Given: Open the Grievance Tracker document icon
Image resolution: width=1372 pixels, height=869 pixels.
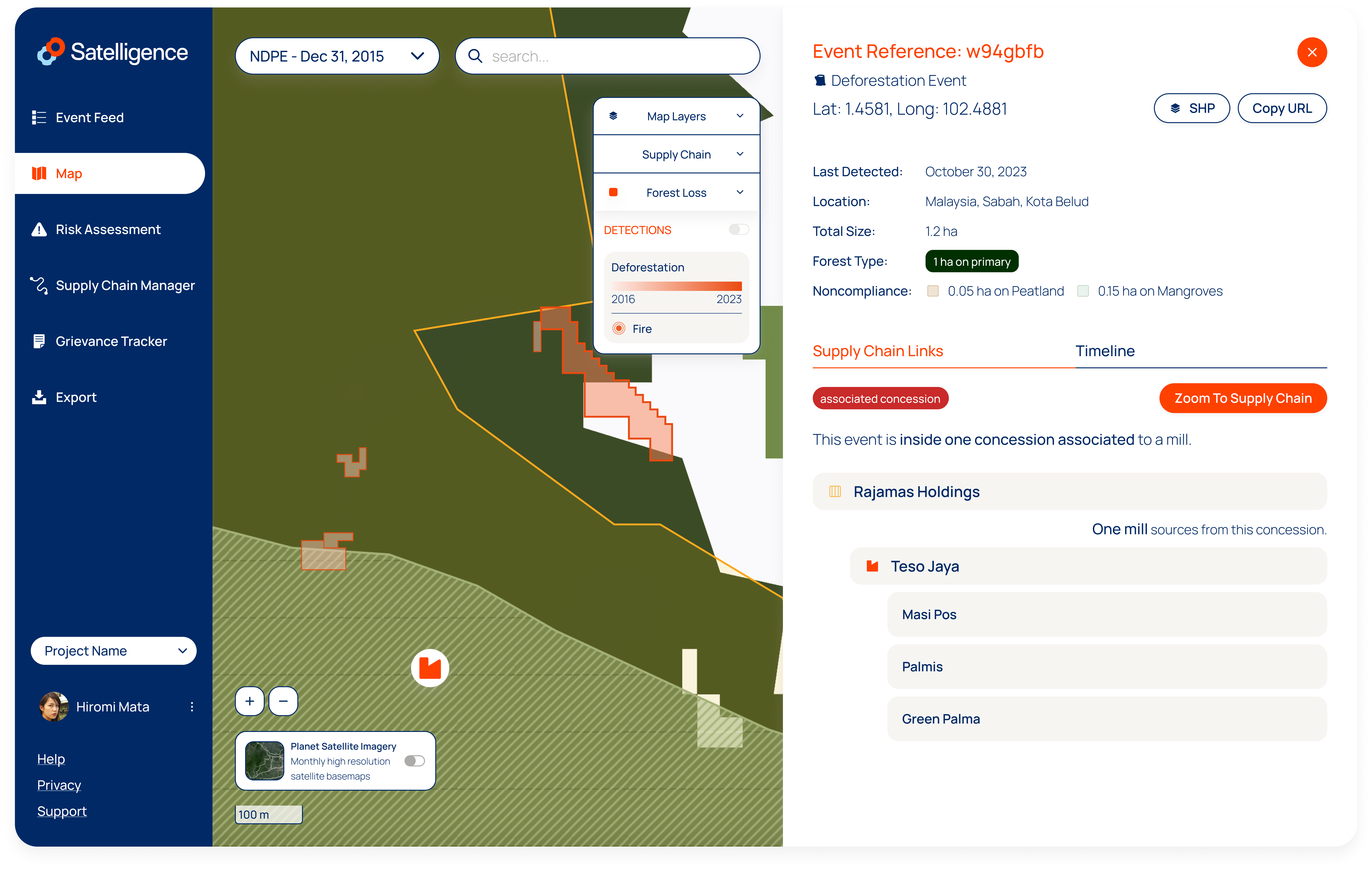Looking at the screenshot, I should point(39,341).
